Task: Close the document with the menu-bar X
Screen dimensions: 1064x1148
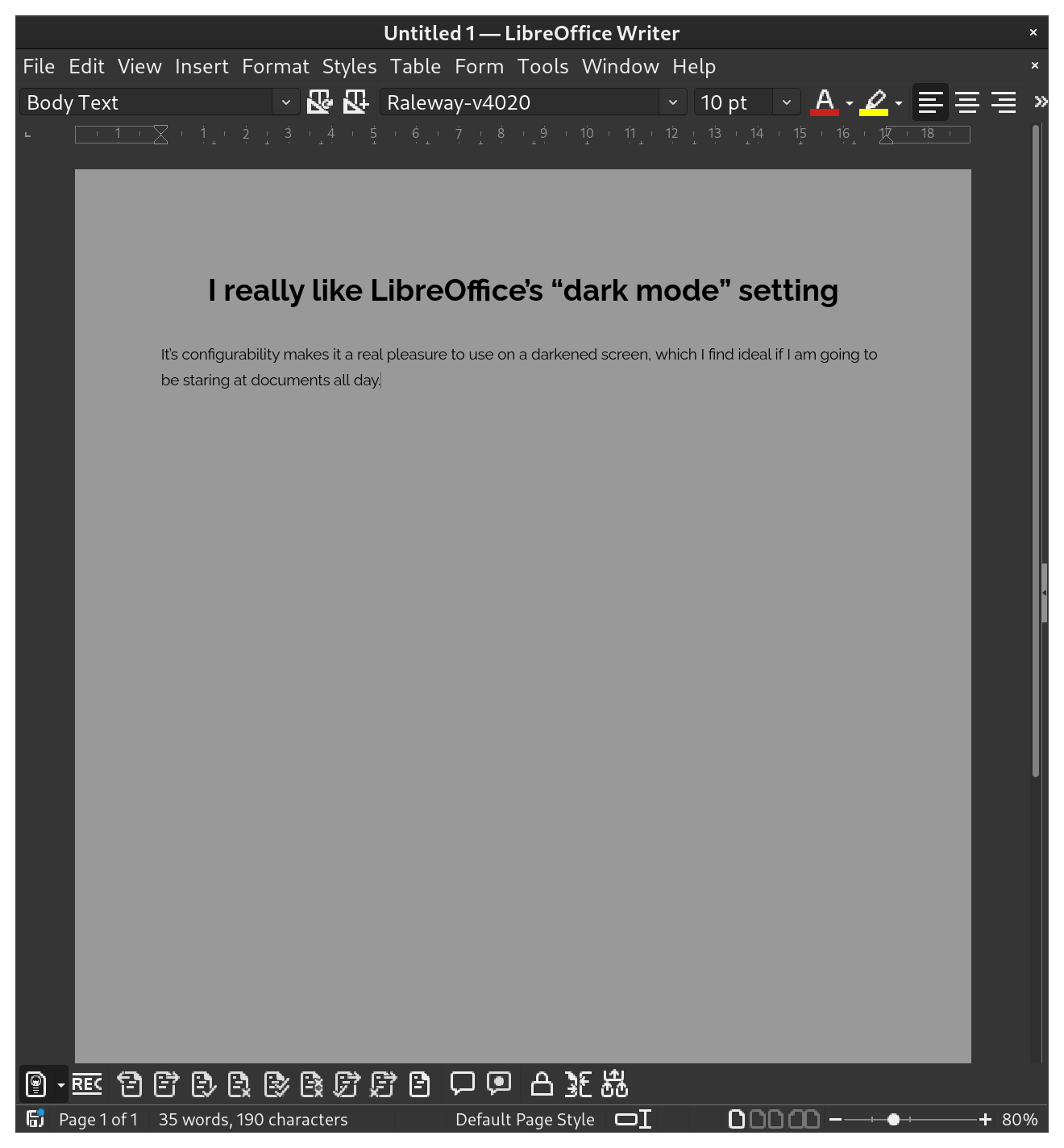Action: pos(1035,65)
